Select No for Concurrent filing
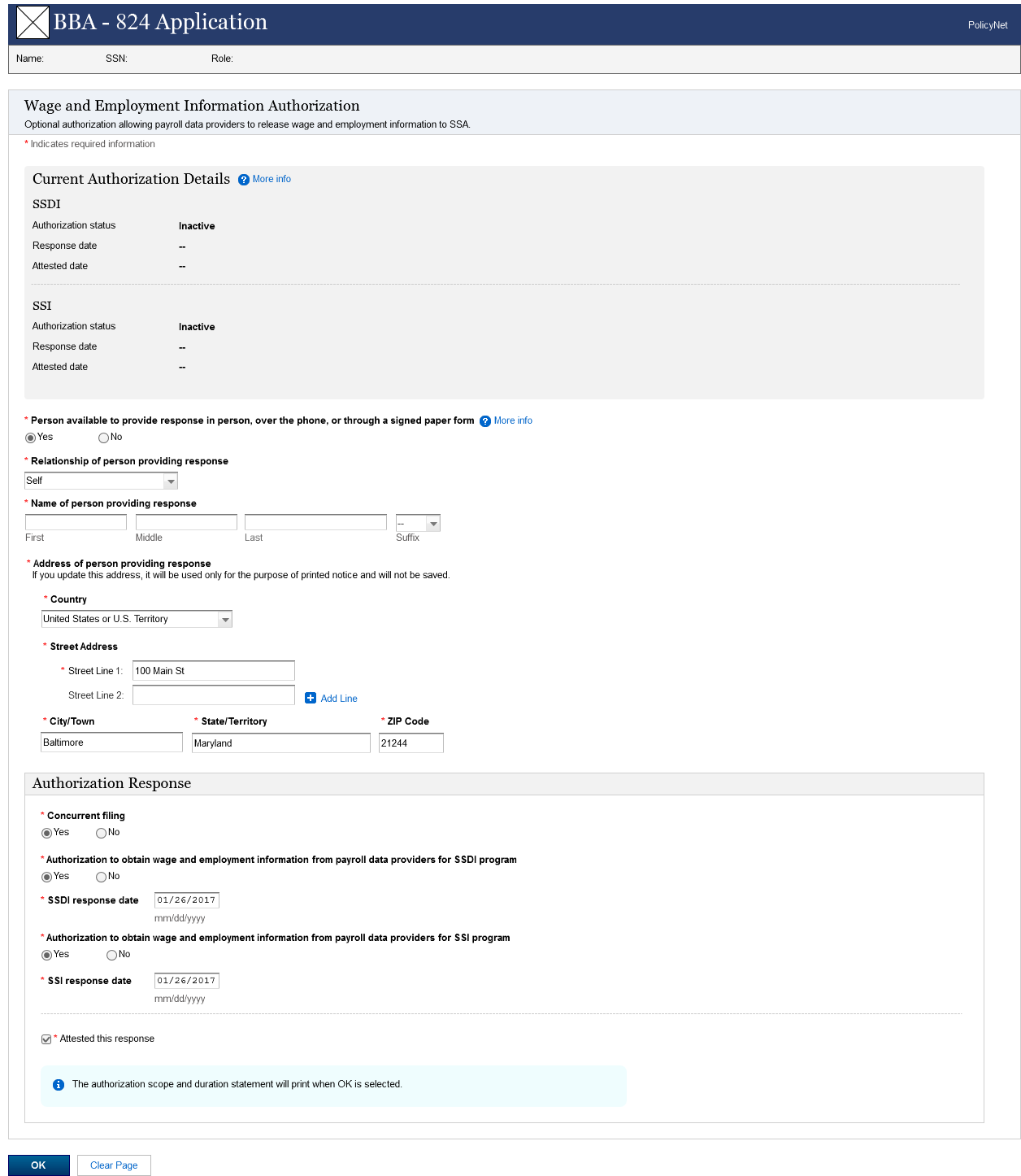This screenshot has width=1021, height=1176. (x=102, y=833)
